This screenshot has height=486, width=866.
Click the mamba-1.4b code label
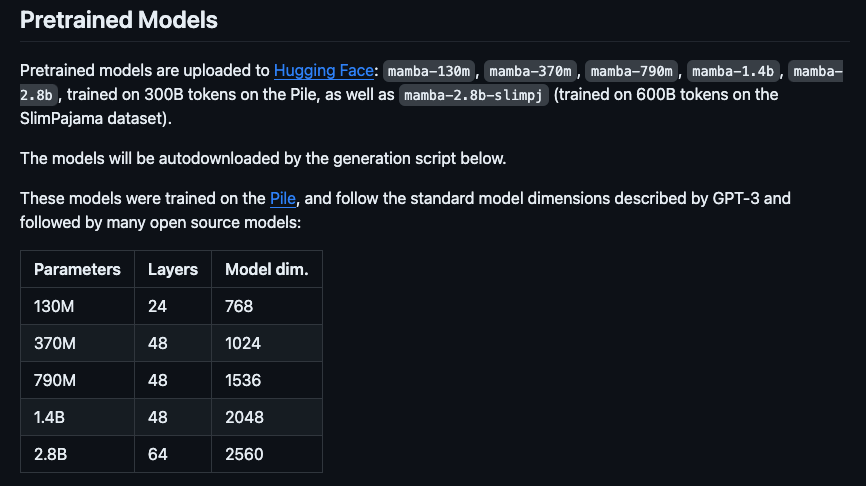point(733,71)
